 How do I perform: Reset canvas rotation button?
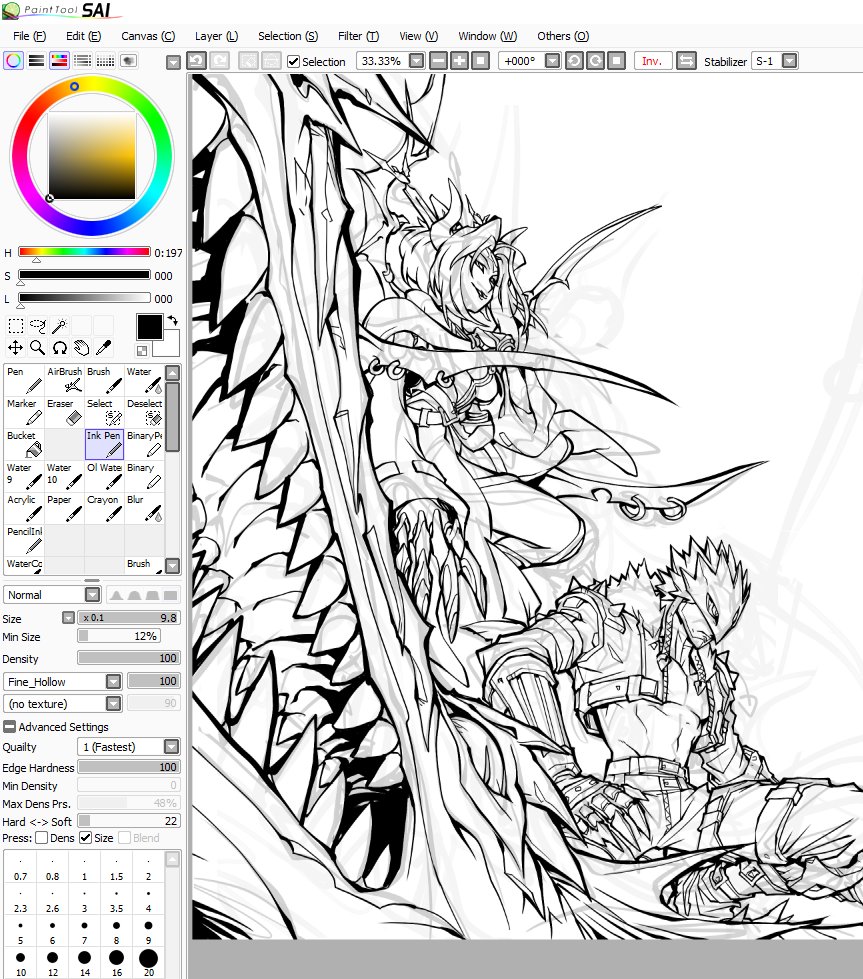click(616, 61)
